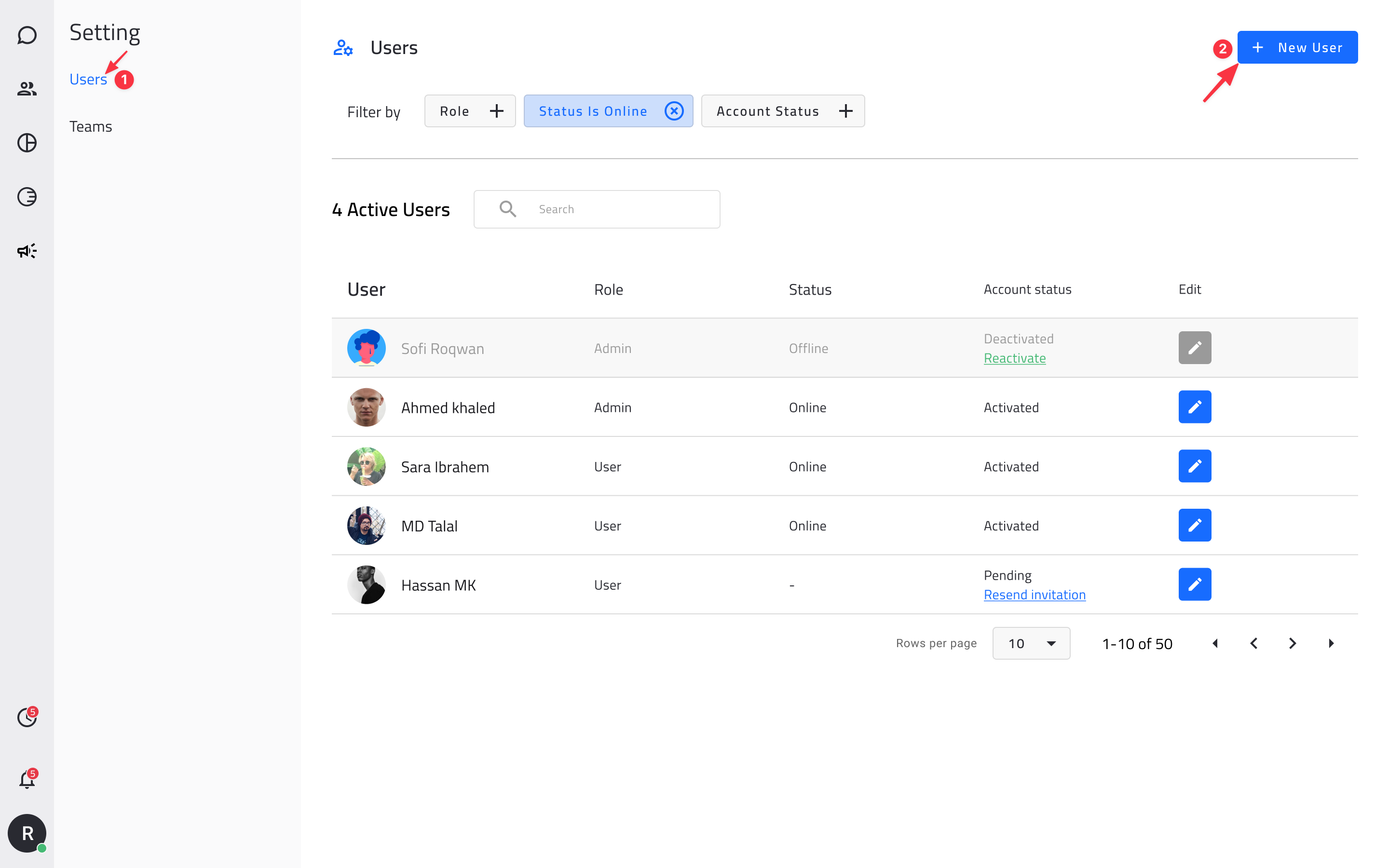Open Hassan MK's avatar photo
1389x868 pixels.
pyautogui.click(x=366, y=584)
